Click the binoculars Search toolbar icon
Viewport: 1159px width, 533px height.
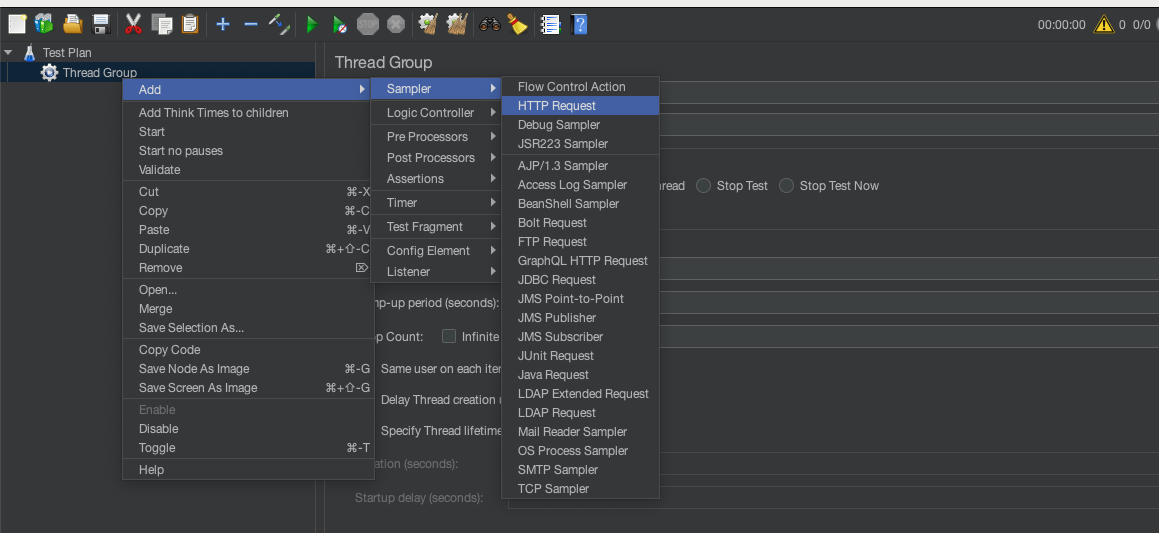point(489,24)
